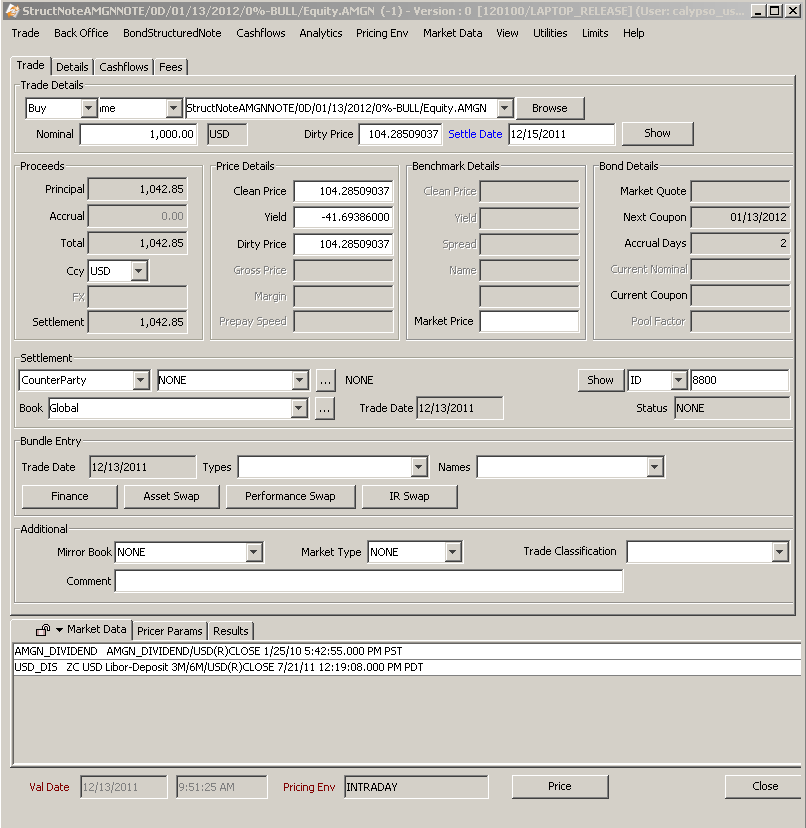This screenshot has width=806, height=828.
Task: Click the red Pricing Env label
Action: click(x=309, y=787)
